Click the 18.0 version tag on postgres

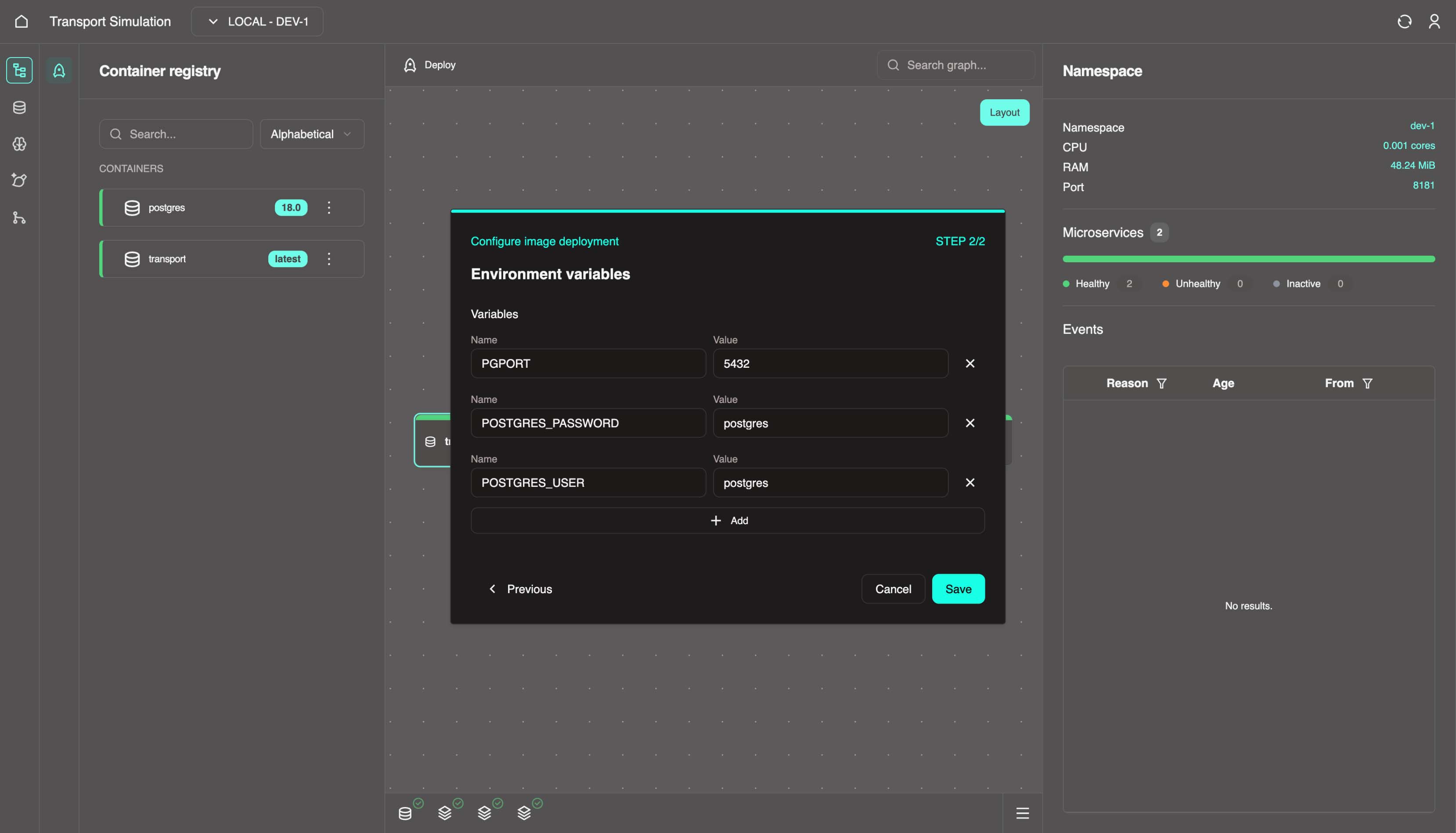pos(291,208)
